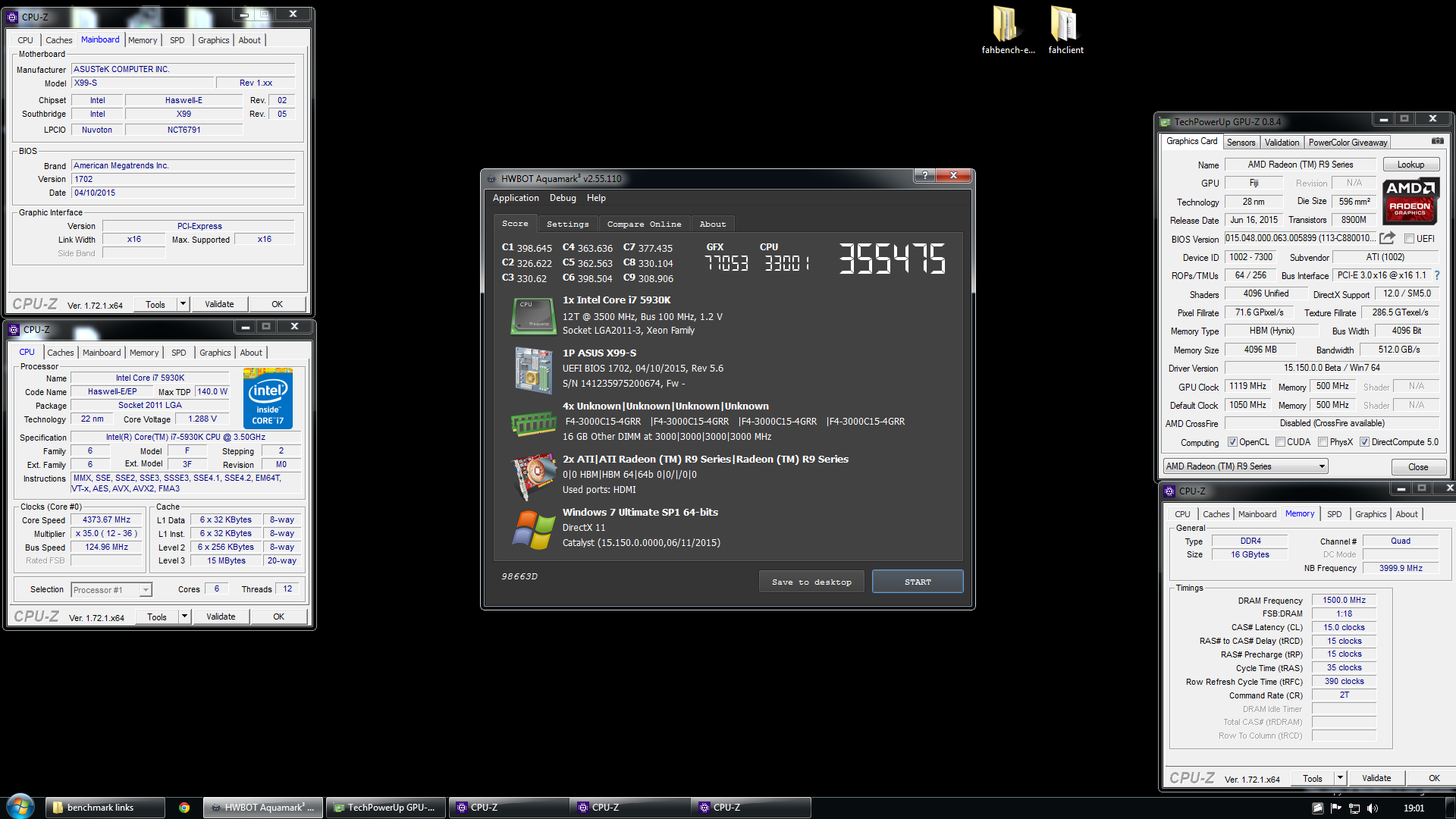Click Save to desktop button
The height and width of the screenshot is (819, 1456).
click(811, 582)
